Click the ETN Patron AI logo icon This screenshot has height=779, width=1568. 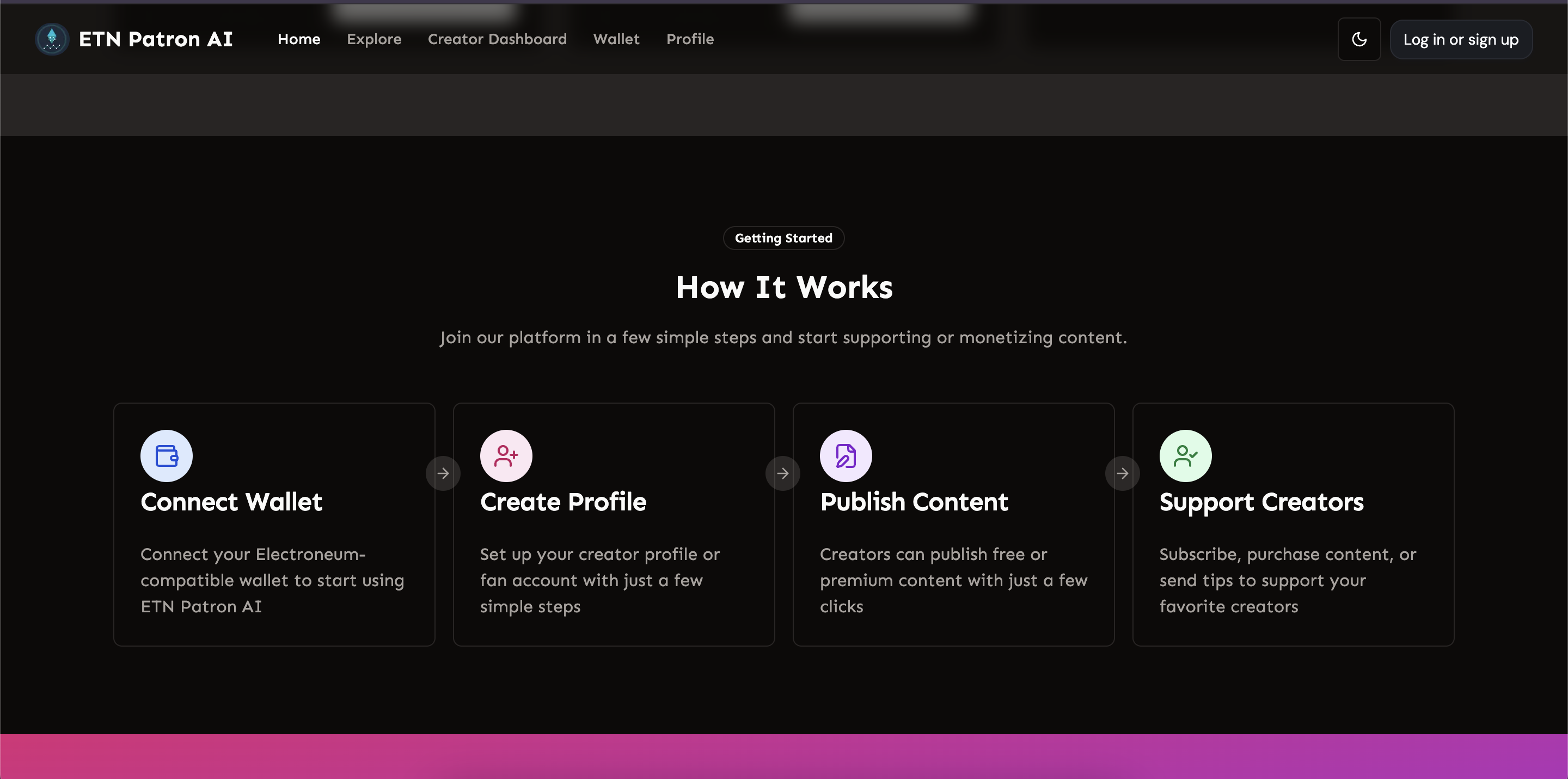click(52, 39)
